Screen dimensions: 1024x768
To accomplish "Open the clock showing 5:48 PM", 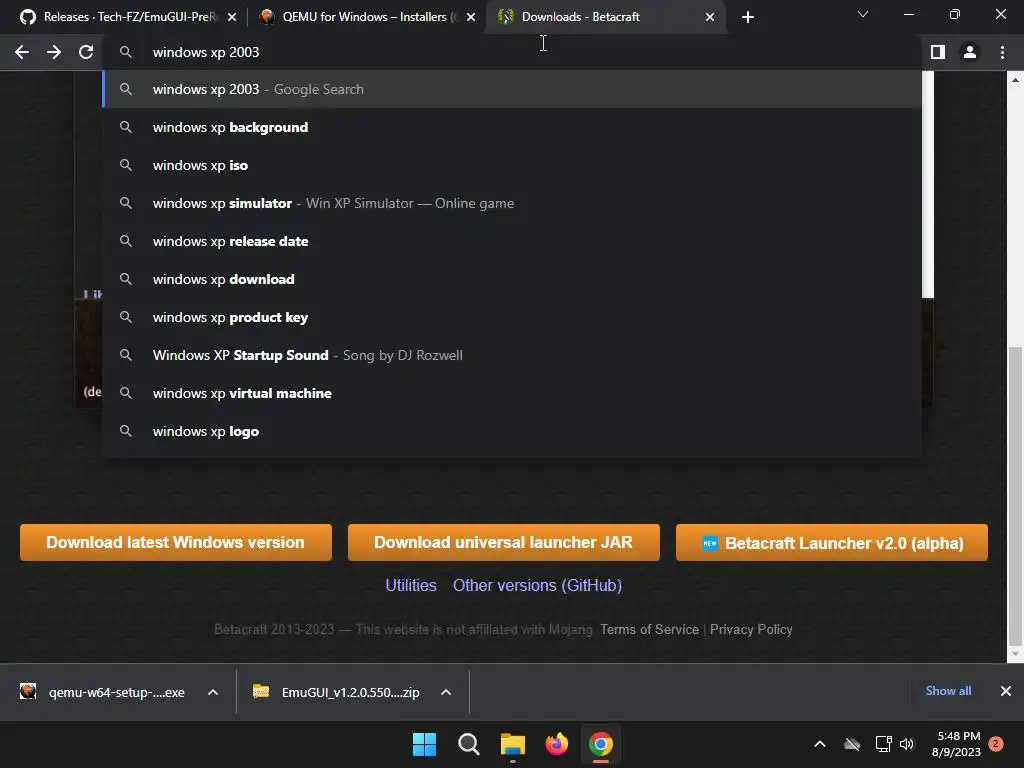I will click(958, 744).
